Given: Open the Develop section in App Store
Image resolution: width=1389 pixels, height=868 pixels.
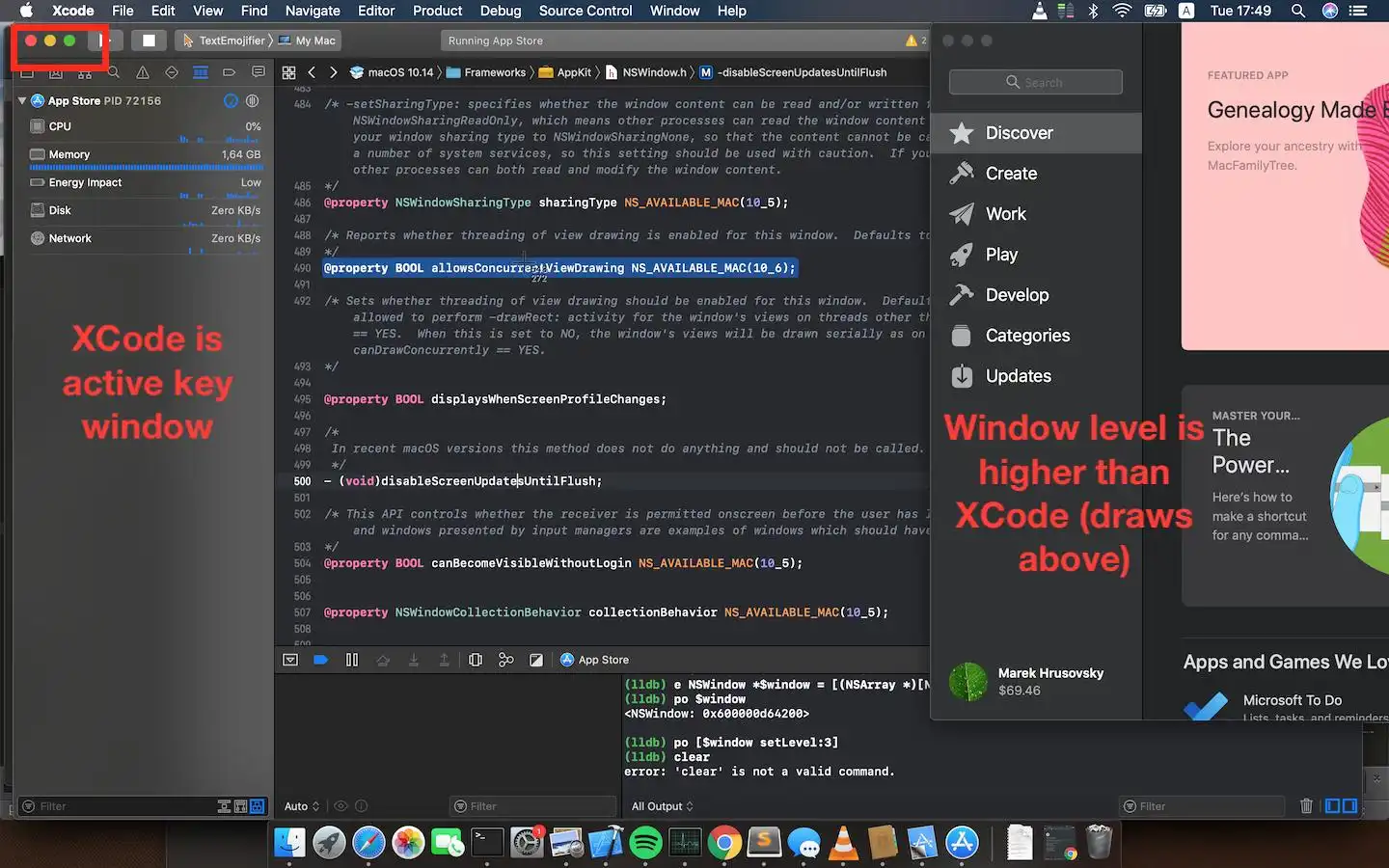Looking at the screenshot, I should pyautogui.click(x=1016, y=294).
